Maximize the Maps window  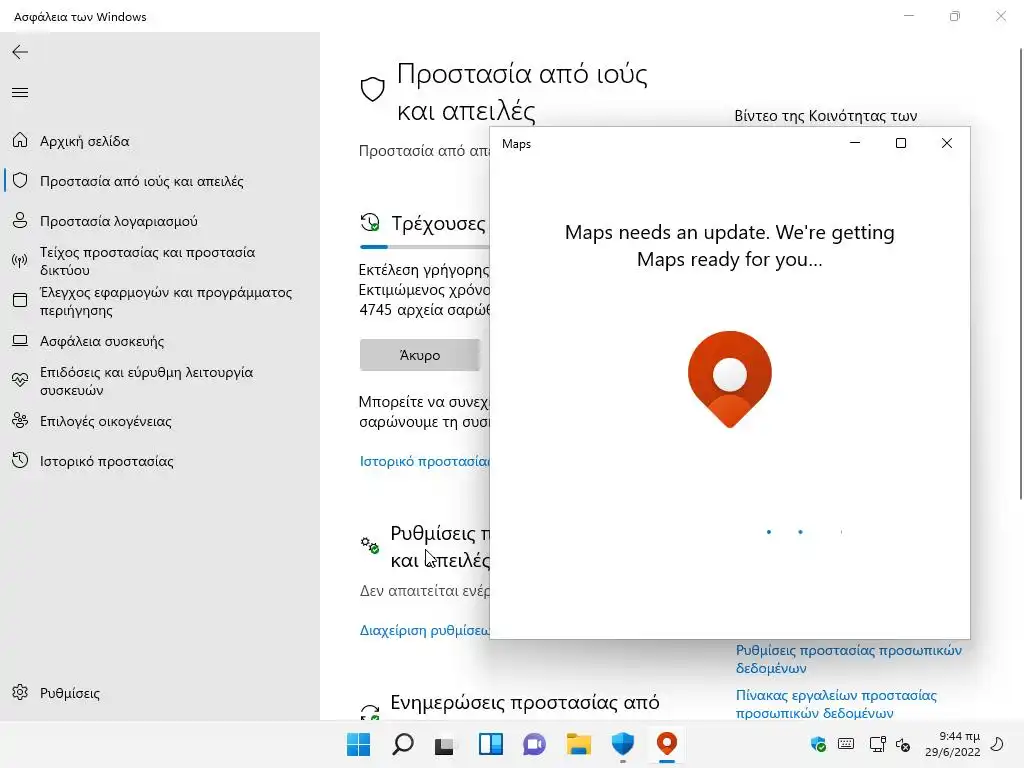tap(901, 143)
